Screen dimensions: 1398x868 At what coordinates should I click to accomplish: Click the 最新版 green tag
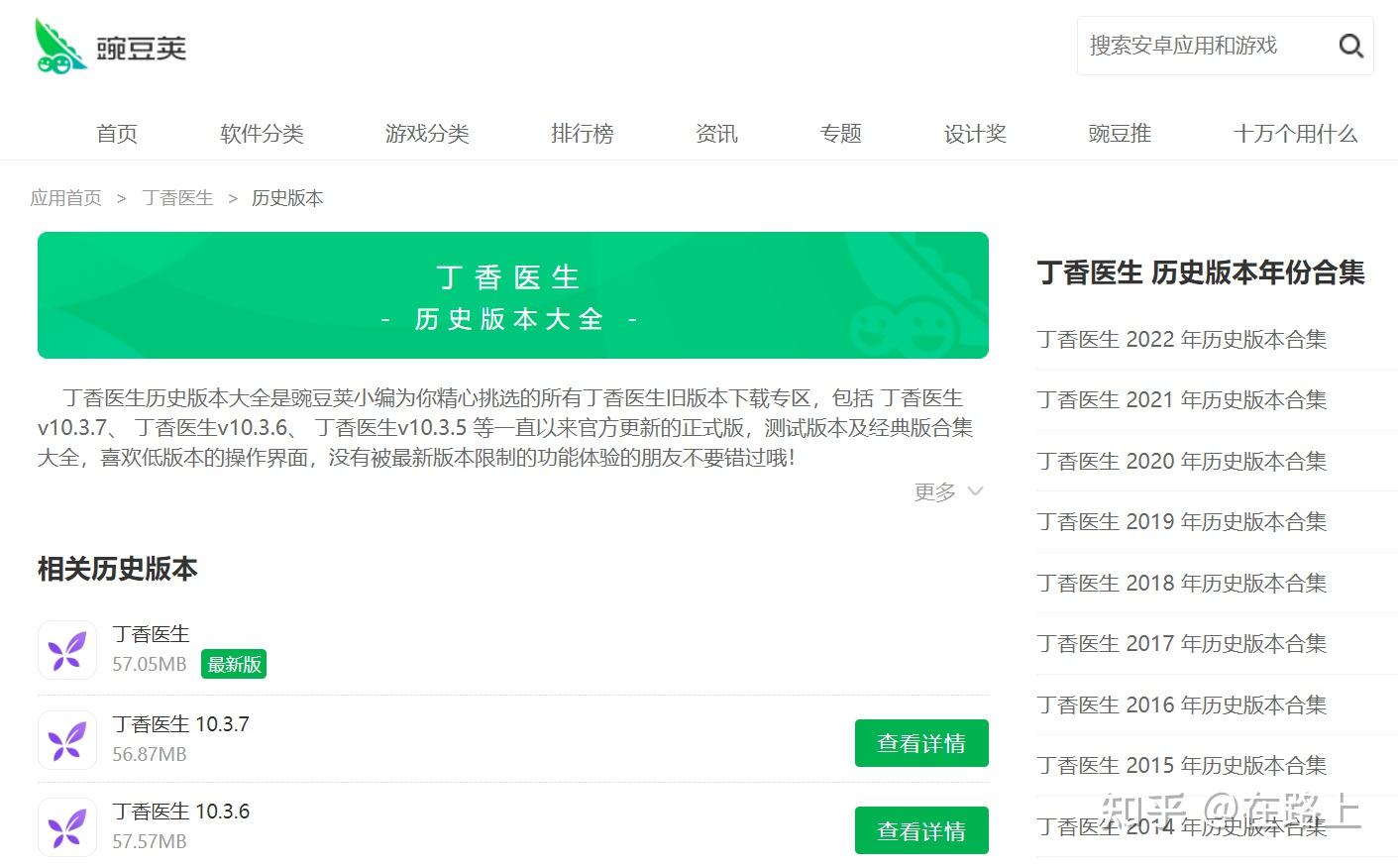pyautogui.click(x=234, y=664)
